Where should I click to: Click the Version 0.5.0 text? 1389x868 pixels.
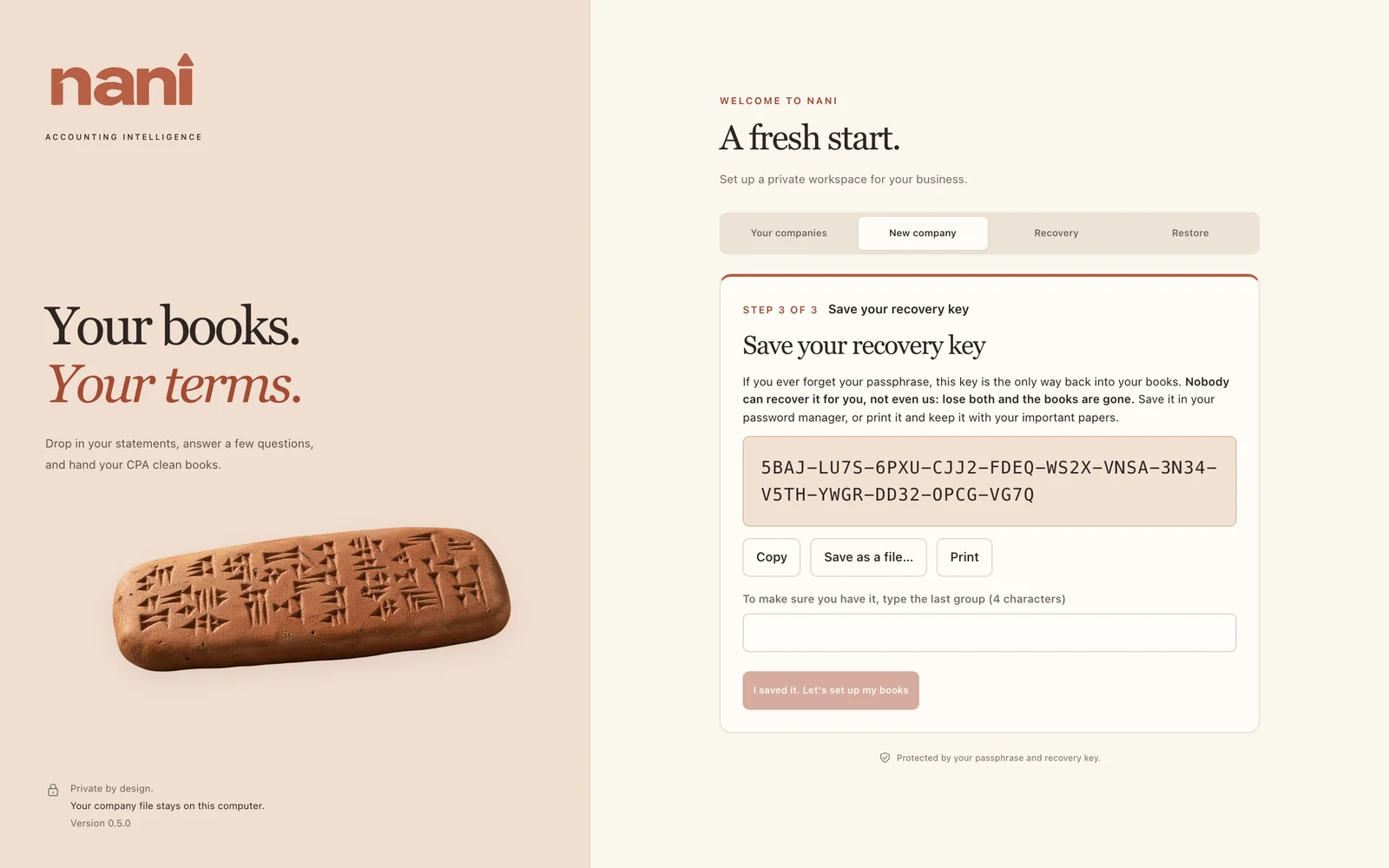coord(101,824)
